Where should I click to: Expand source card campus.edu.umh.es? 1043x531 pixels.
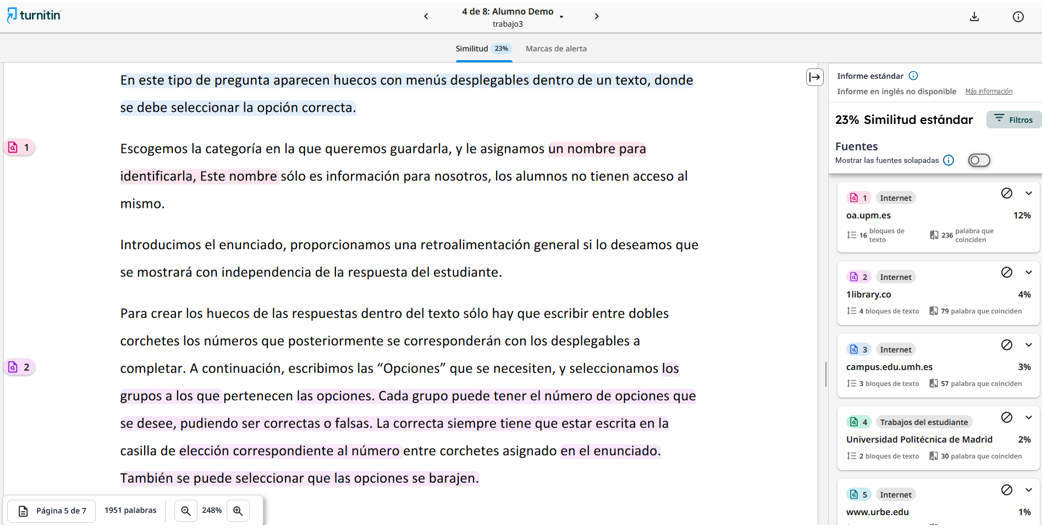[1028, 345]
